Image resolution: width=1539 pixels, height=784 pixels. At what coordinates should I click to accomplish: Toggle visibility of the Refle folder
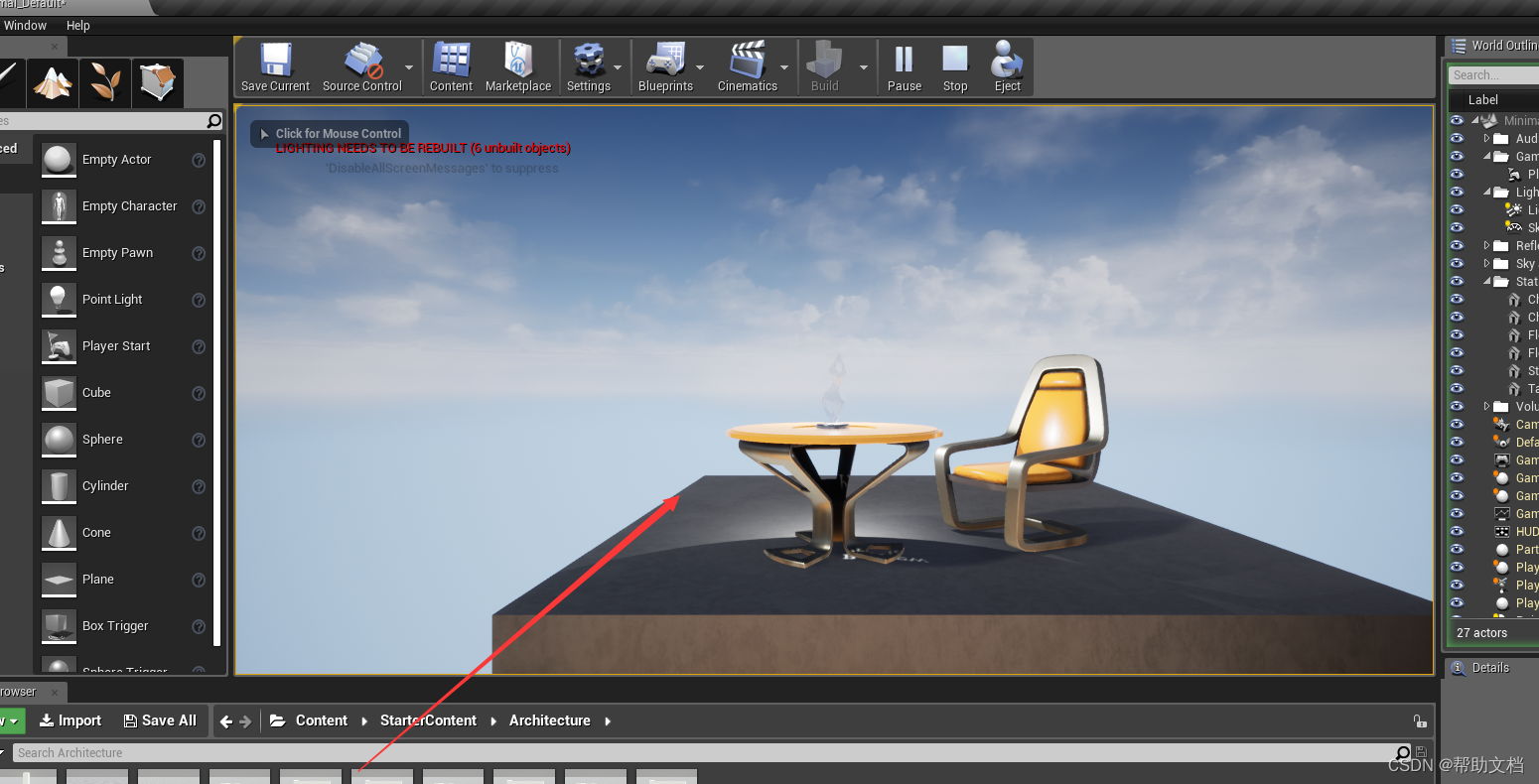tap(1457, 246)
